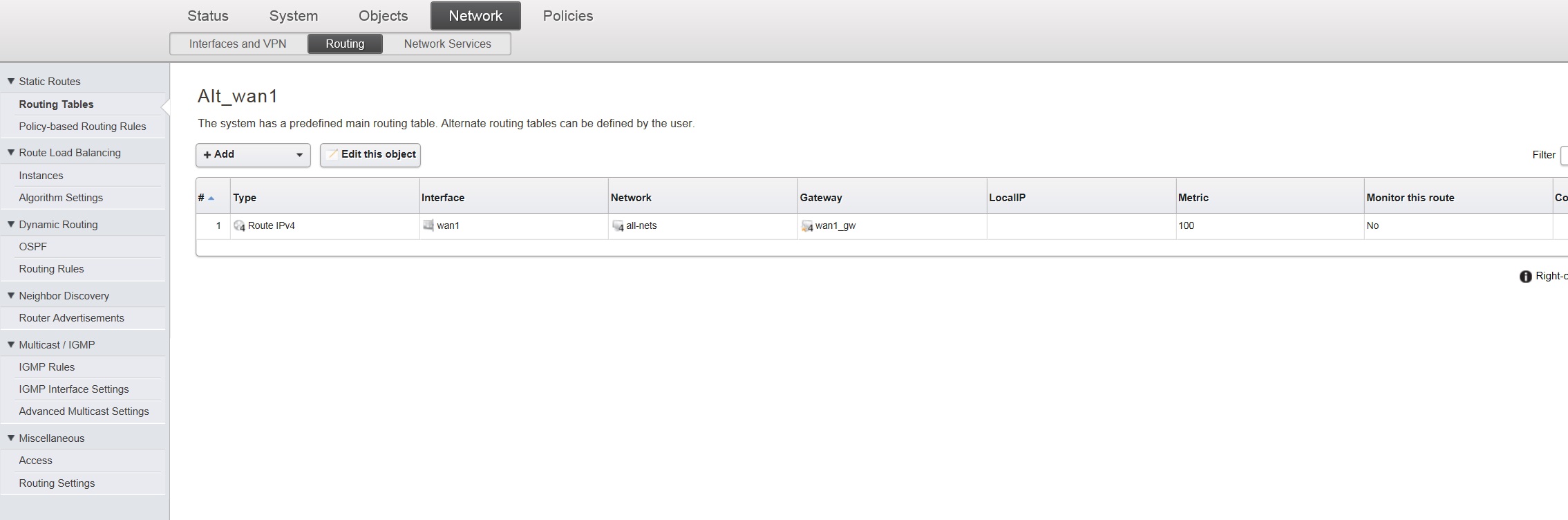The image size is (1568, 520).
Task: Select row number 1 in the table
Action: [x=218, y=226]
